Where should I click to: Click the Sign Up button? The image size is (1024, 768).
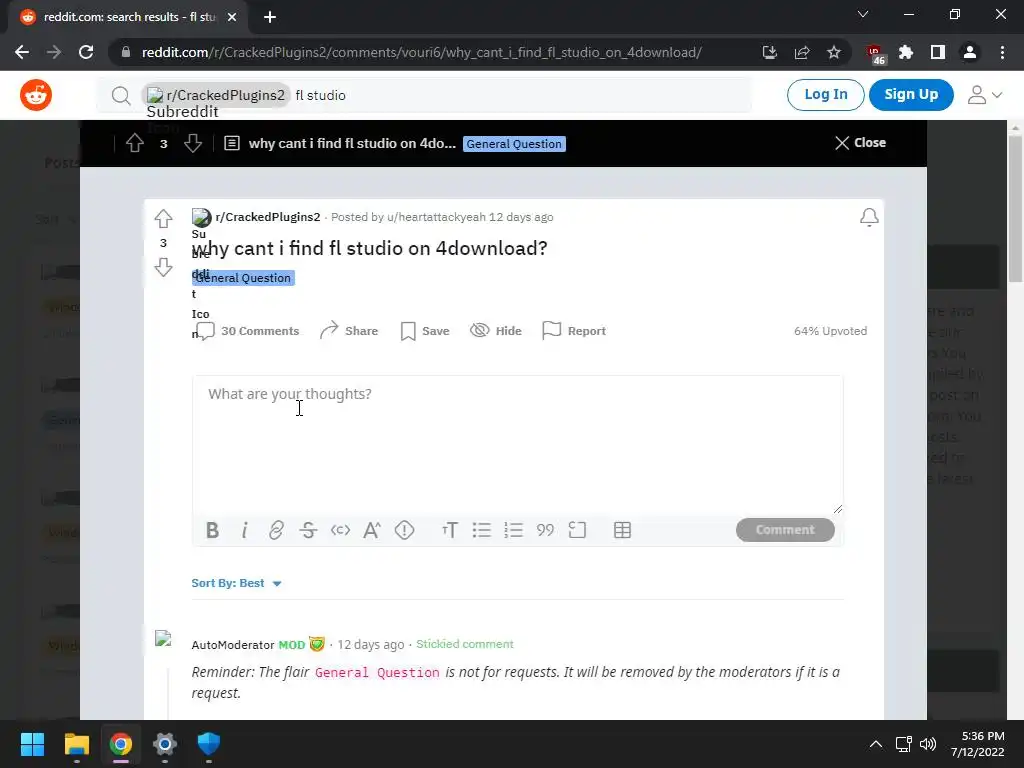911,95
